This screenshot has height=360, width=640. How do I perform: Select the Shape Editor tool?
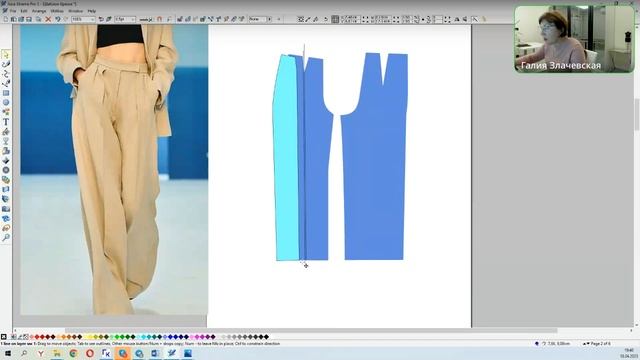tap(6, 74)
